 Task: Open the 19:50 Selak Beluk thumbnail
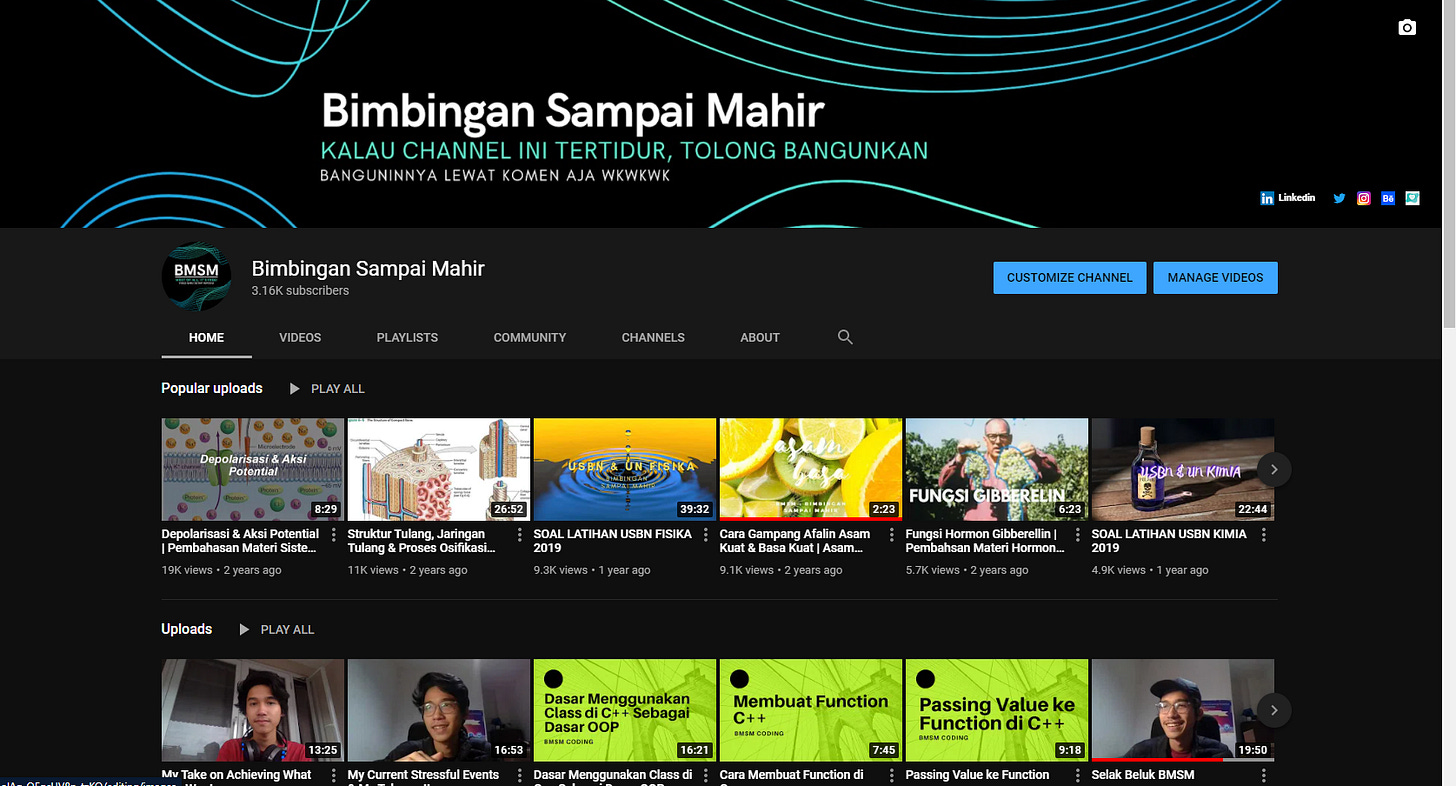(1183, 710)
